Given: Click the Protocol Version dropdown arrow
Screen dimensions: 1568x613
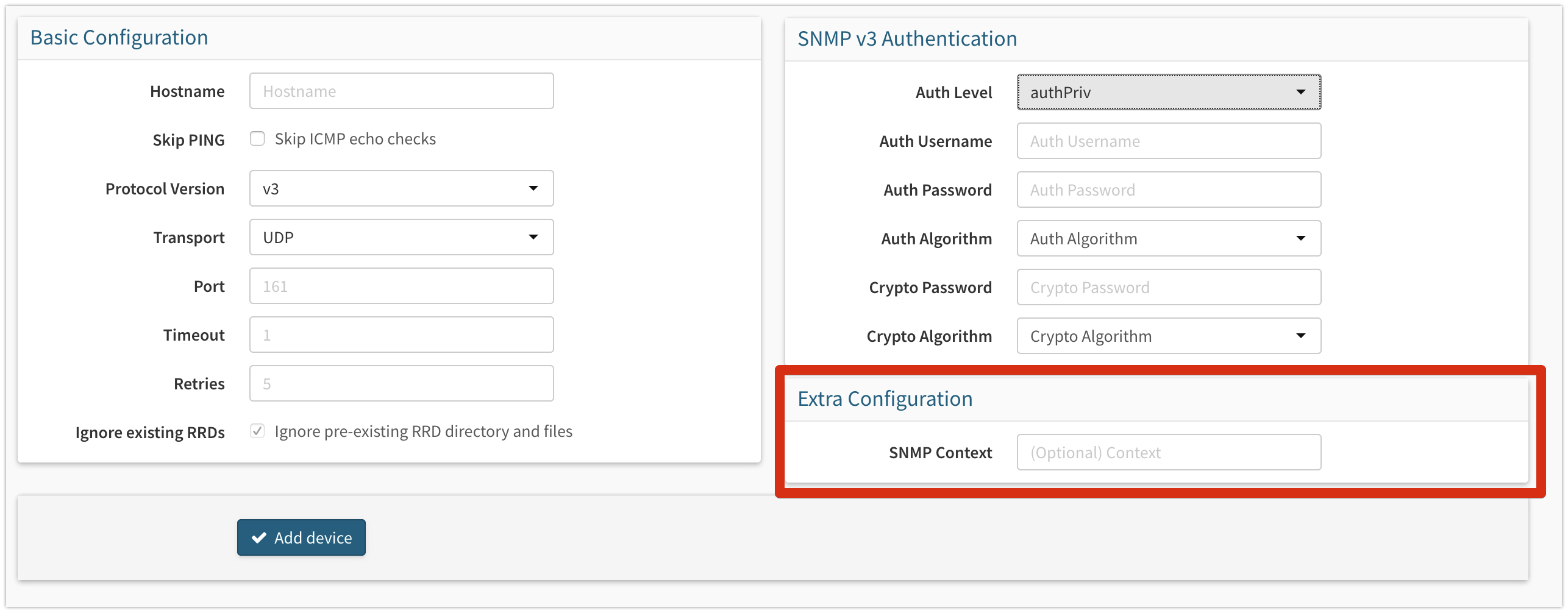Looking at the screenshot, I should (533, 188).
